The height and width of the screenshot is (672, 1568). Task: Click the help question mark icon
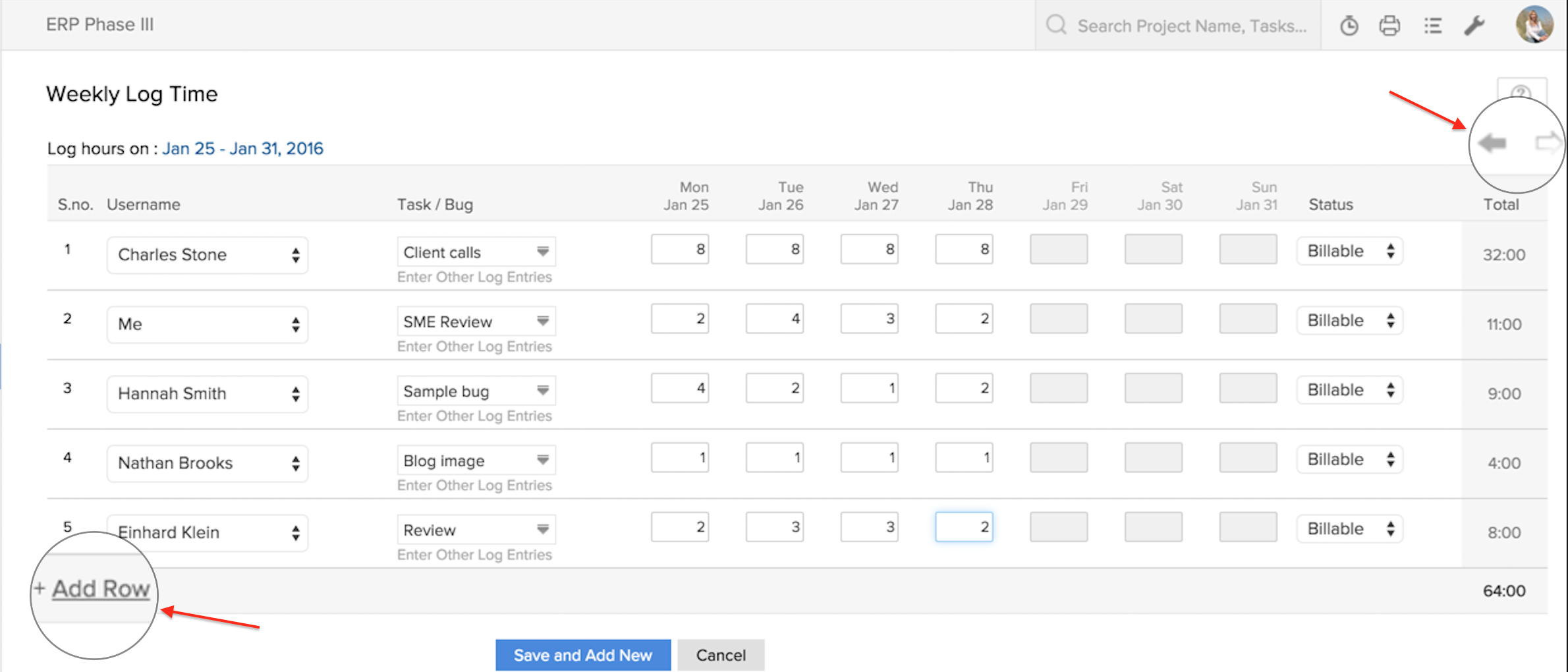pyautogui.click(x=1521, y=92)
